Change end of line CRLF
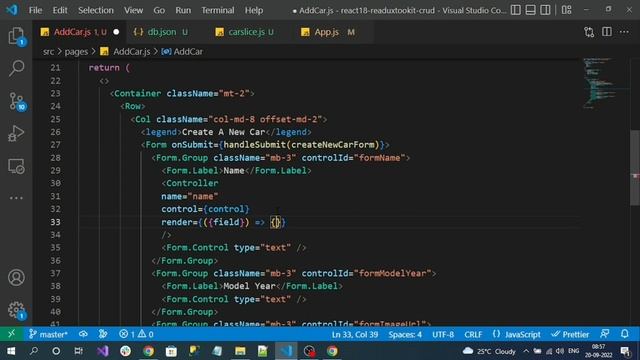 473,334
